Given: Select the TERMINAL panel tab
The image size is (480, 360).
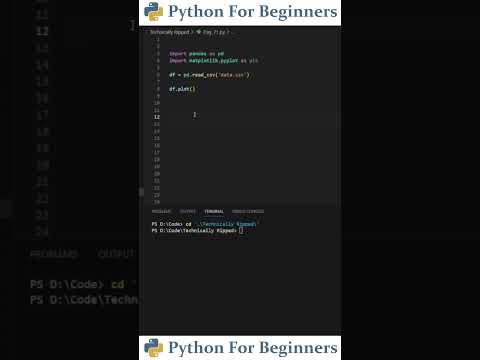Looking at the screenshot, I should 214,211.
